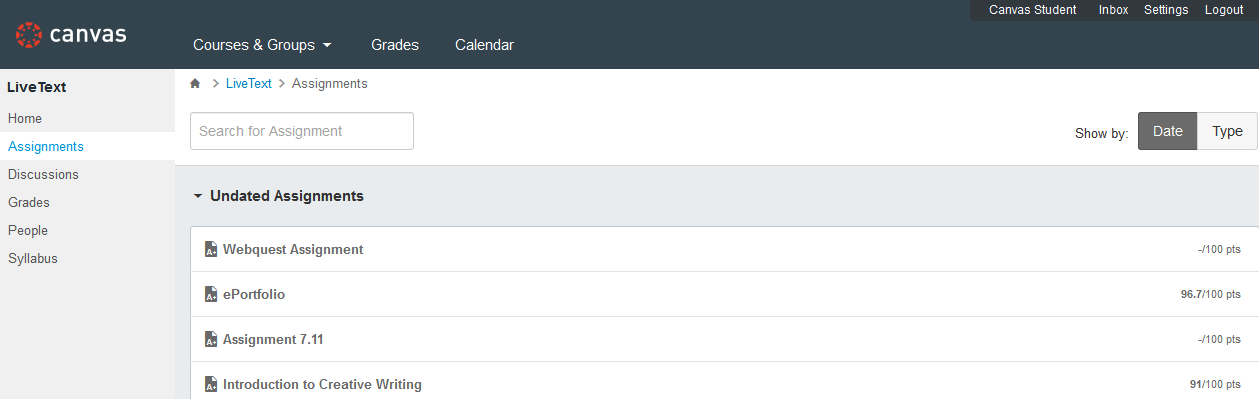The image size is (1259, 399).
Task: Click Introduction to Creative Writing icon
Action: tap(210, 384)
